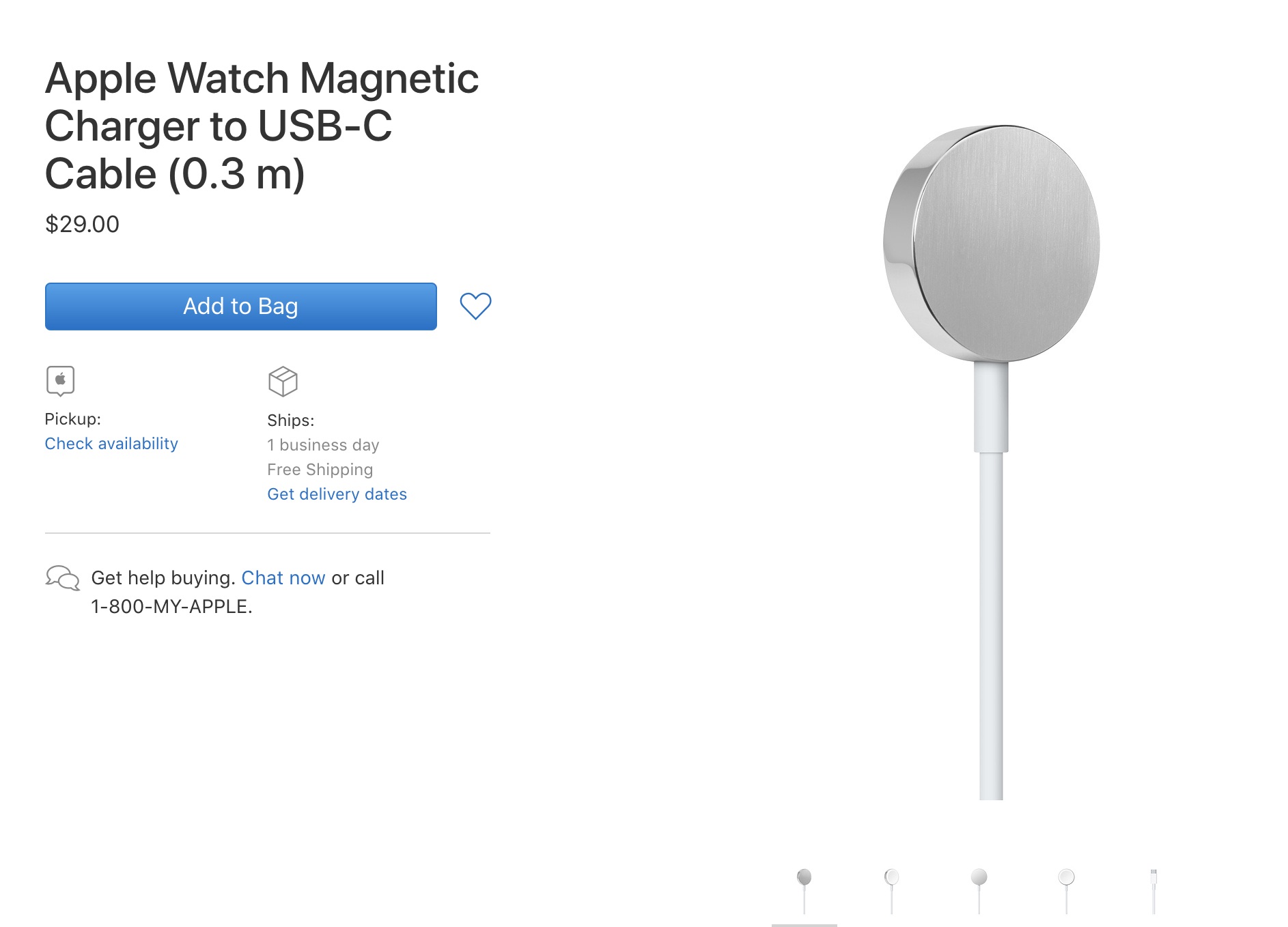Click the Free Shipping text
Screen dimensions: 1288x927
click(320, 470)
